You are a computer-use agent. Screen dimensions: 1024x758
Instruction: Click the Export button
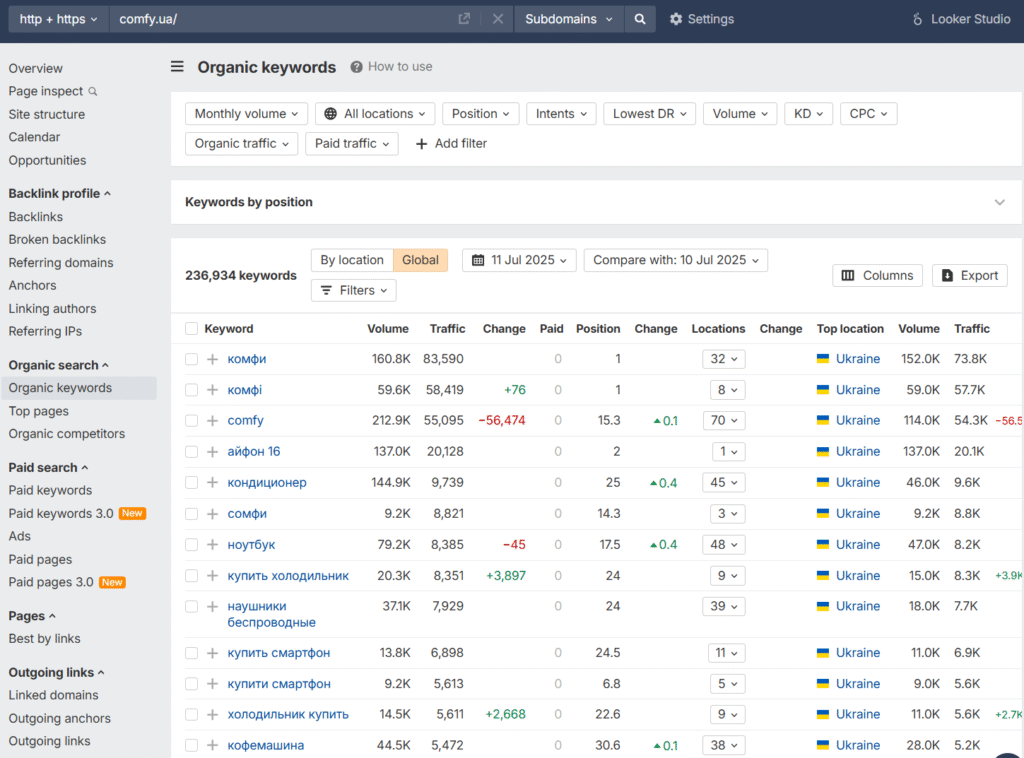[969, 276]
